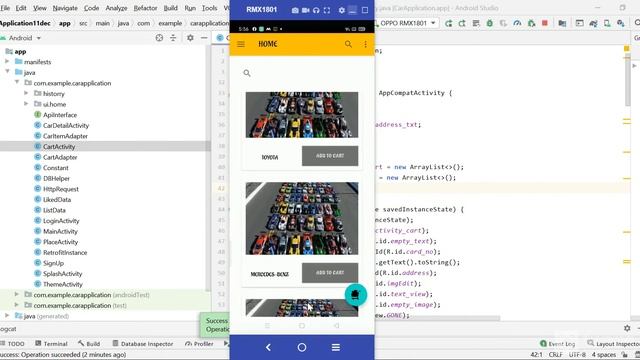Image resolution: width=640 pixels, height=360 pixels.
Task: Take screenshot with mirror window camera icon
Action: click(295, 10)
